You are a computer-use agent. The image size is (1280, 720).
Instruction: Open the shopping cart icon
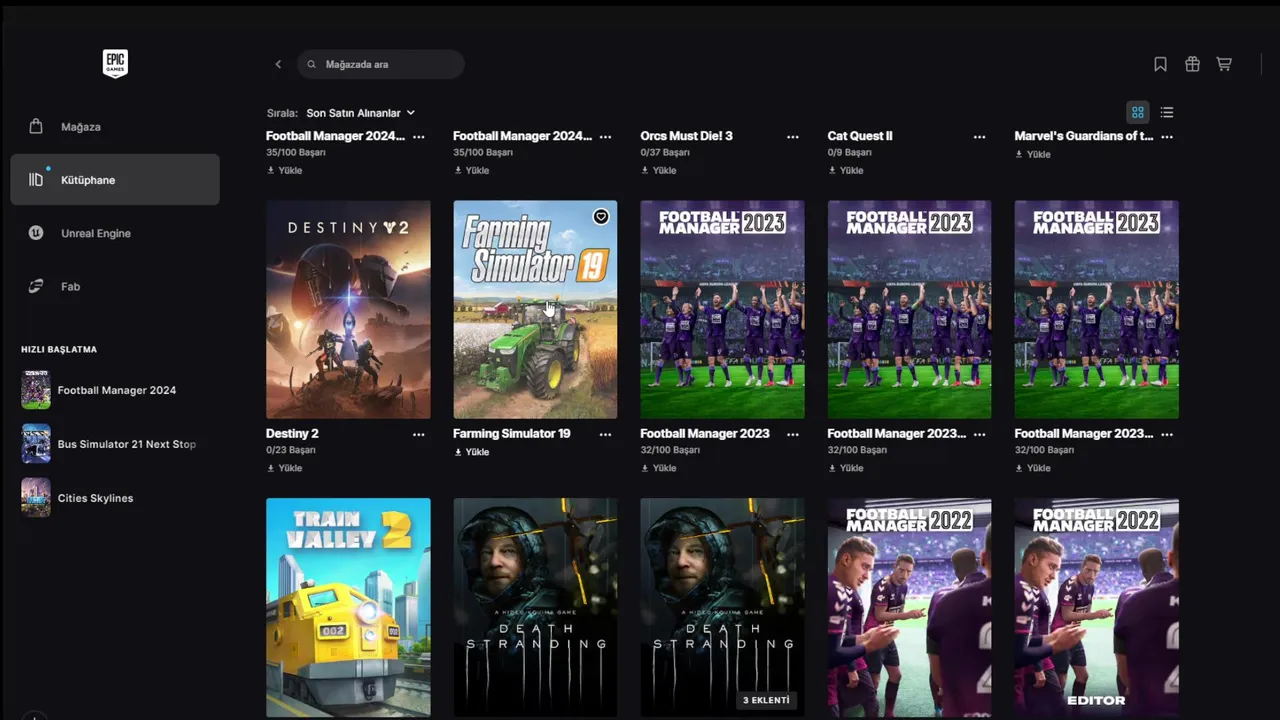1224,64
